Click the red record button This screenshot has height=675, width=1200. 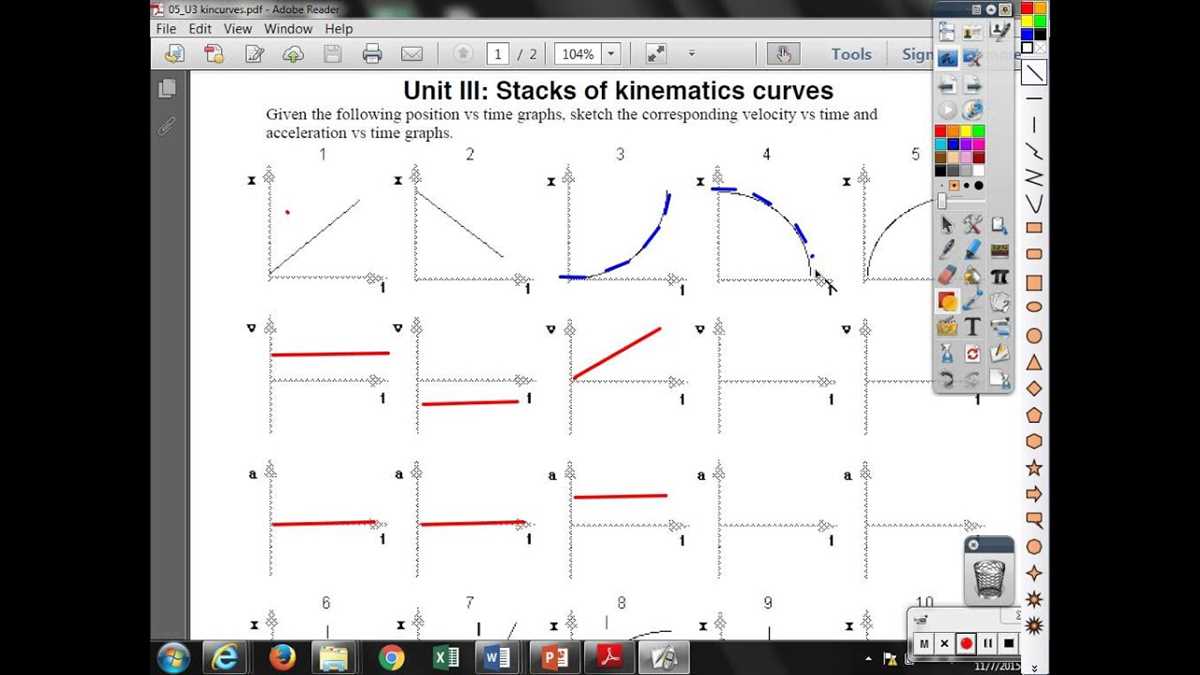pos(966,643)
